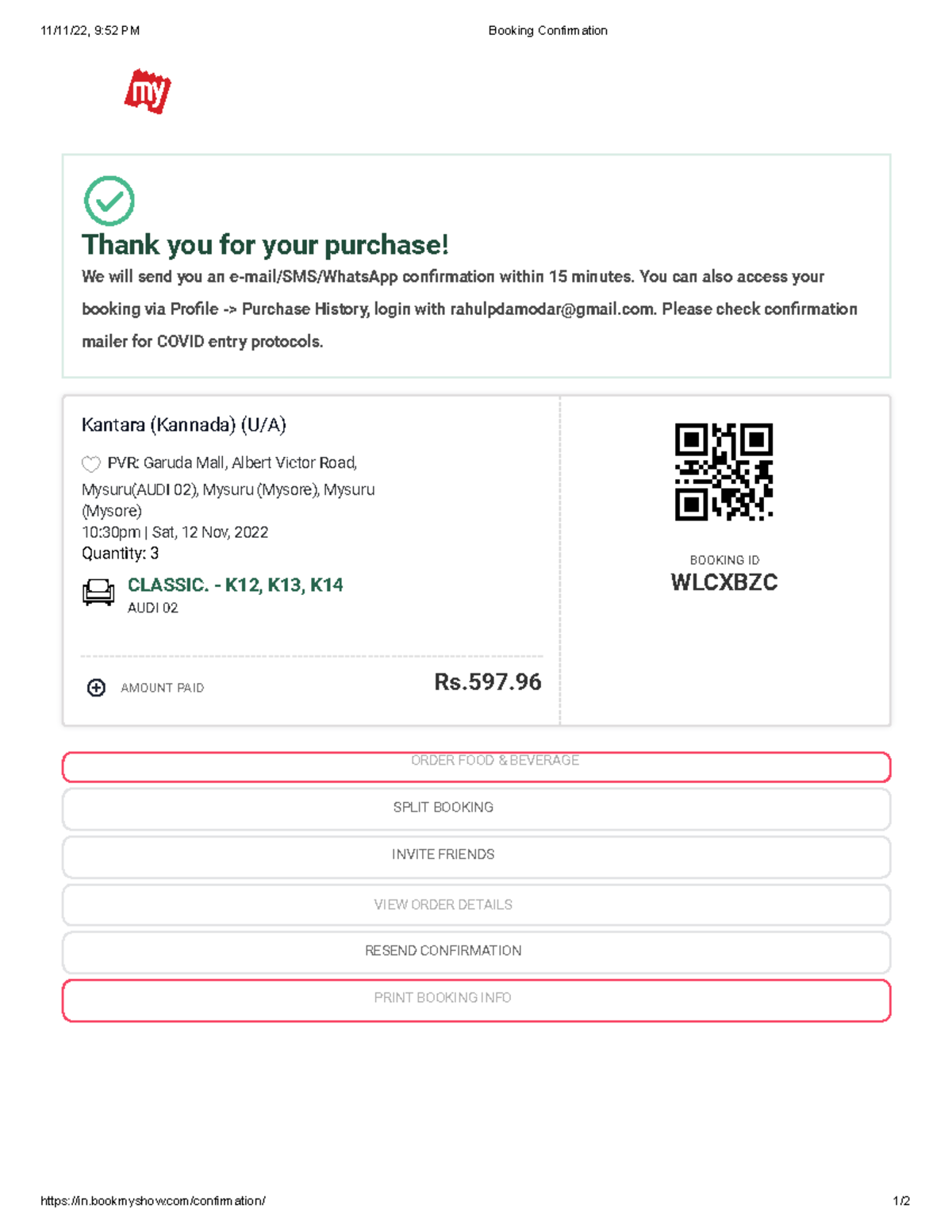Screen dimensions: 952x1232
Task: Select Print Booking Info
Action: coord(476,998)
